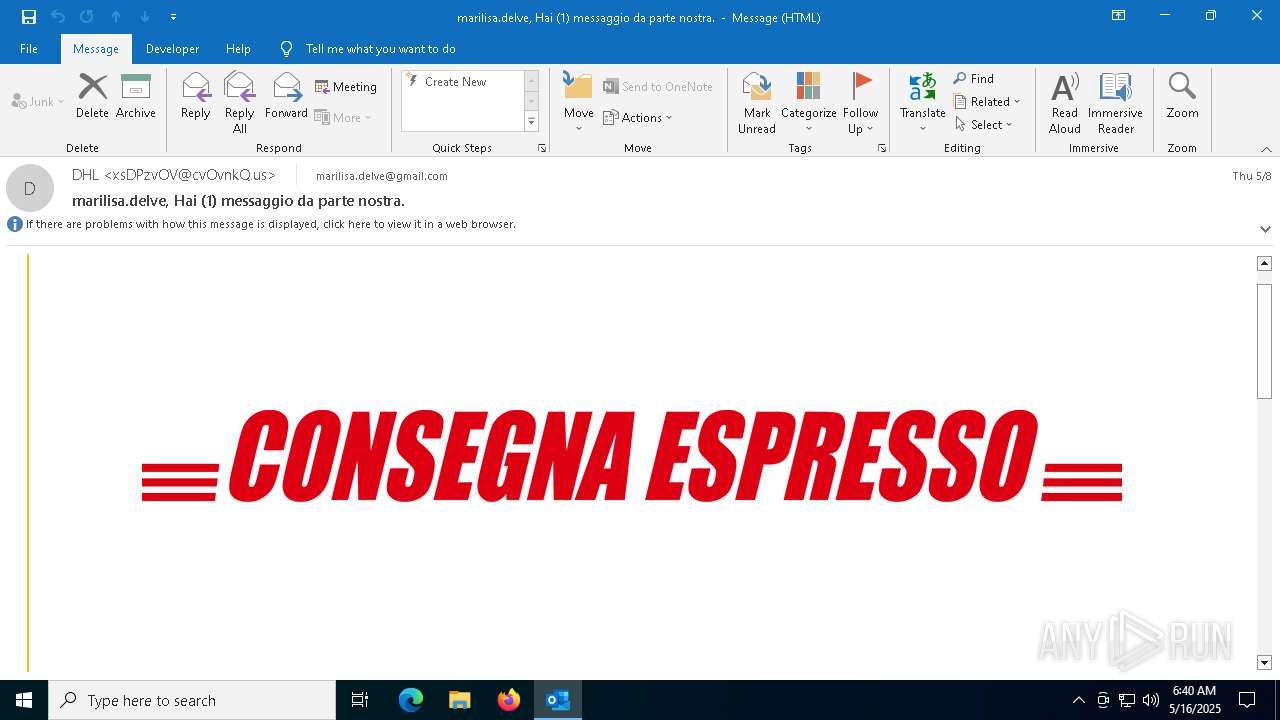This screenshot has width=1280, height=720.
Task: Click Reply All
Action: pyautogui.click(x=240, y=103)
